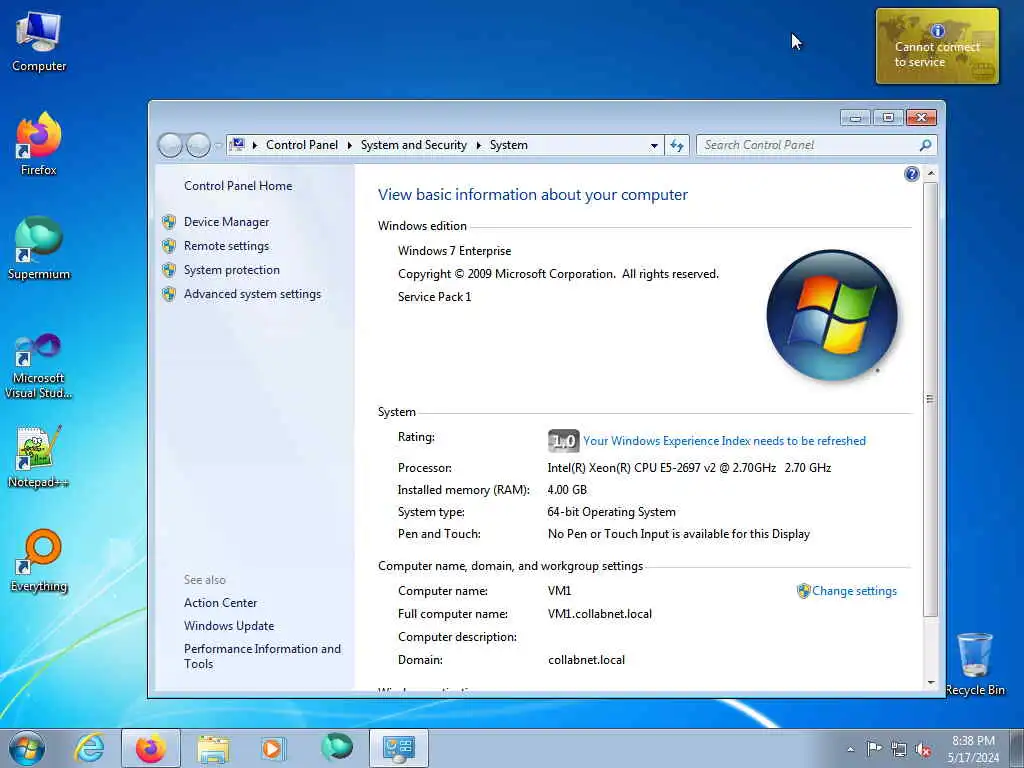Open Microsoft Visual Studio desktop shortcut

coord(39,366)
